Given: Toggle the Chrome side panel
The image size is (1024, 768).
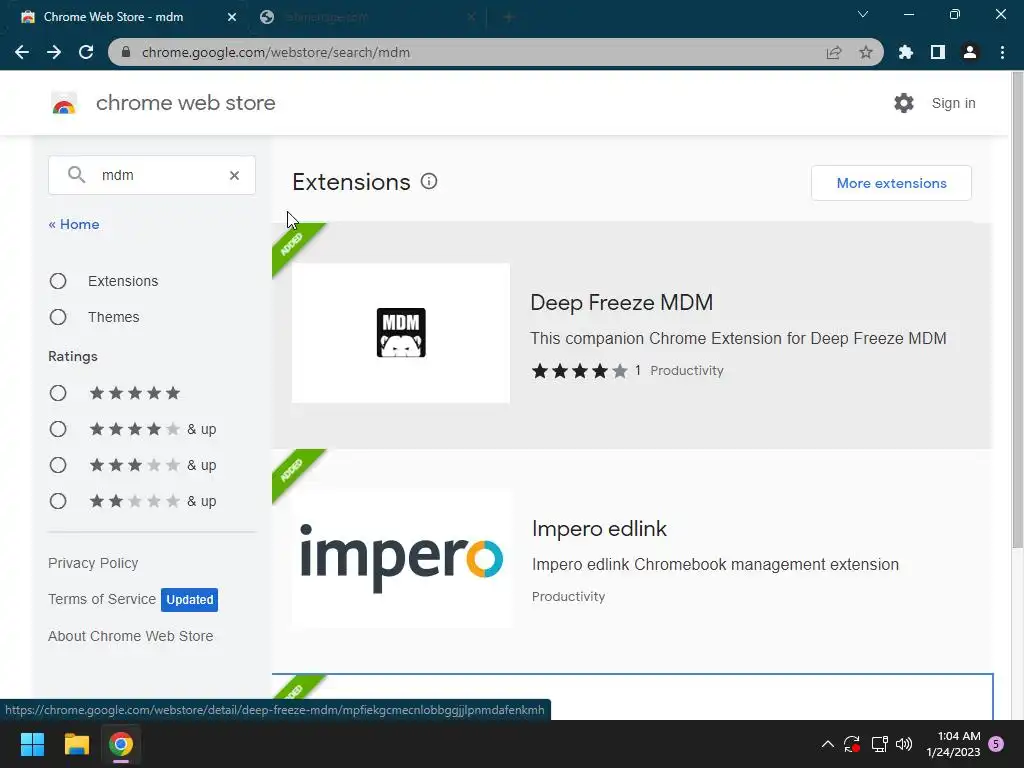Looking at the screenshot, I should [x=937, y=52].
